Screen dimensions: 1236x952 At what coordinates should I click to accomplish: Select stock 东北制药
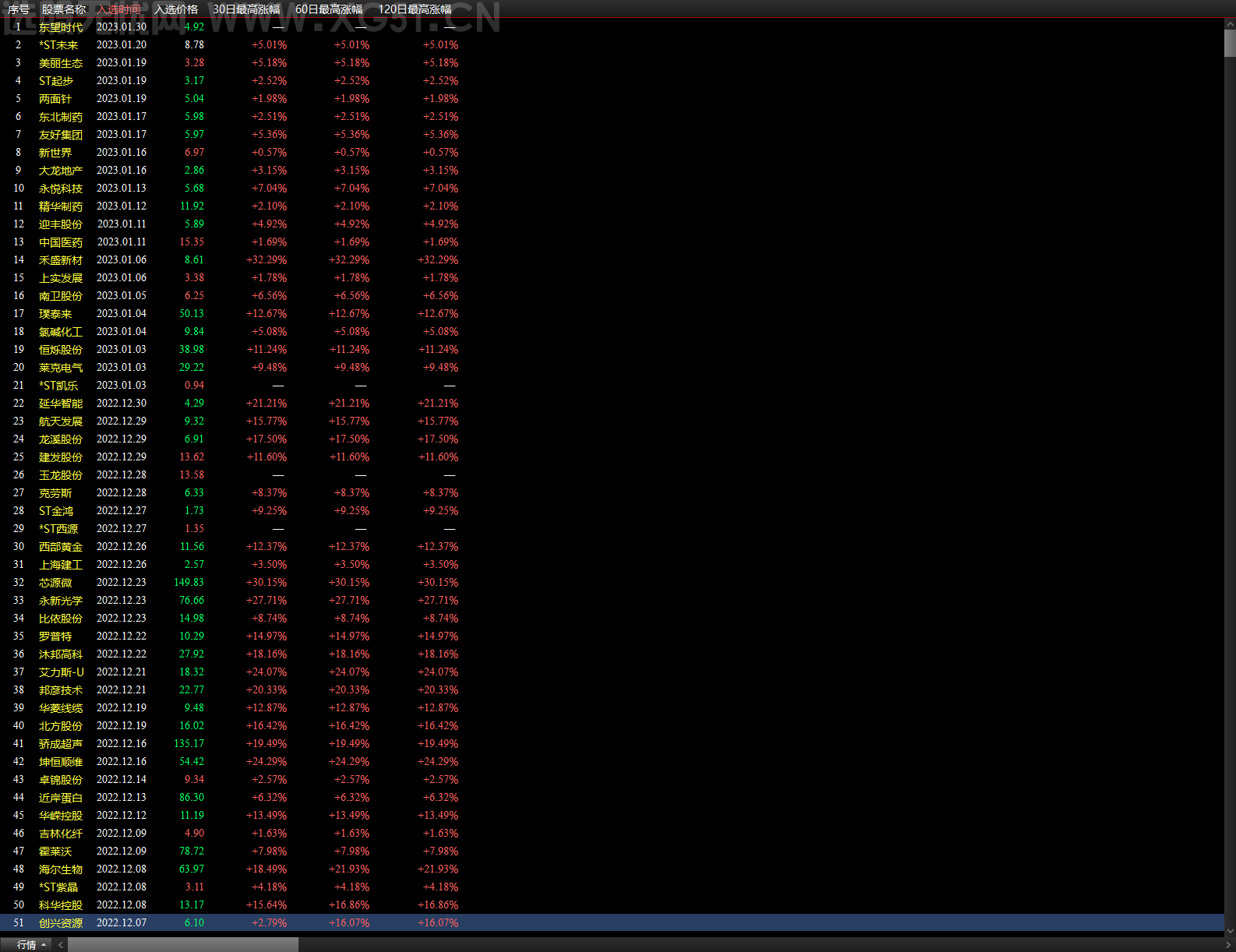point(61,117)
